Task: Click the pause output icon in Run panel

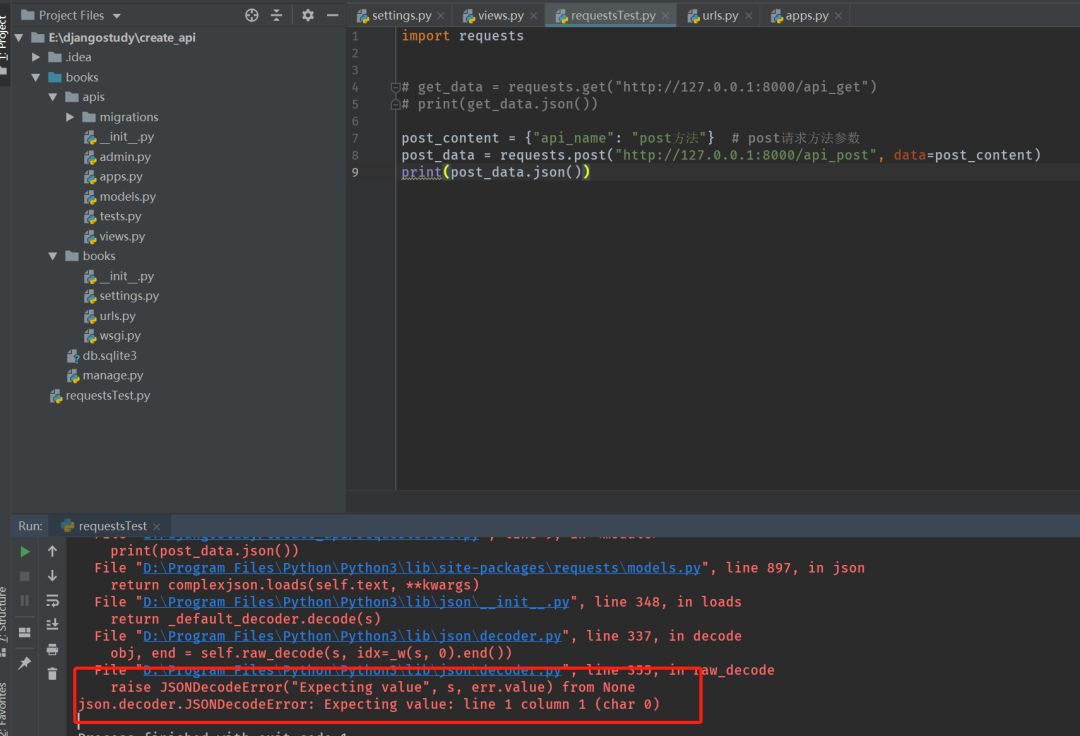Action: click(x=25, y=601)
